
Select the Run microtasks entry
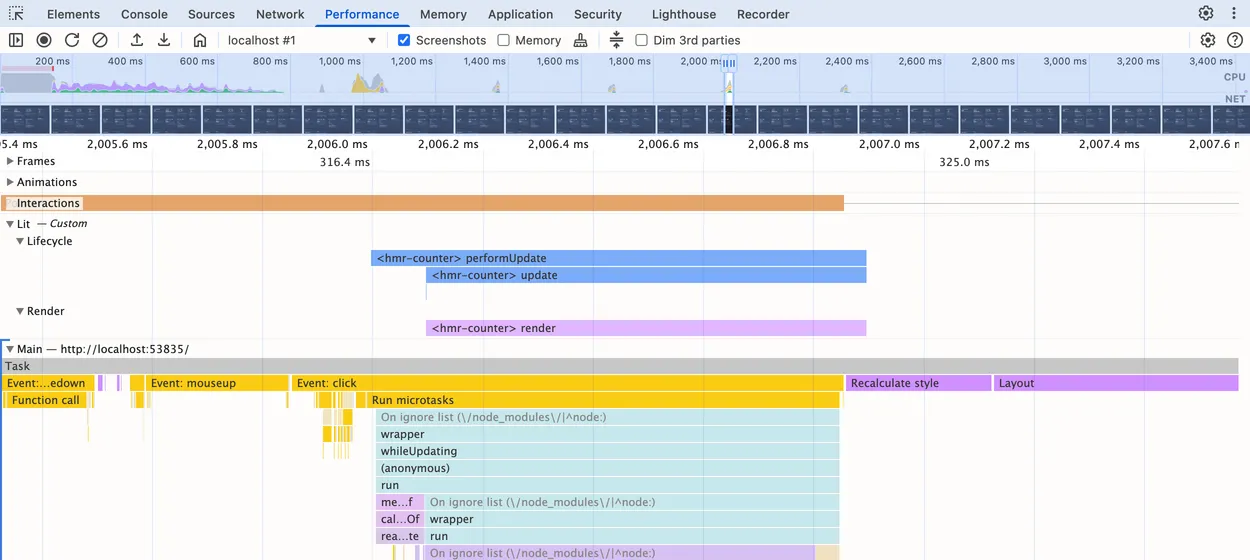[603, 400]
